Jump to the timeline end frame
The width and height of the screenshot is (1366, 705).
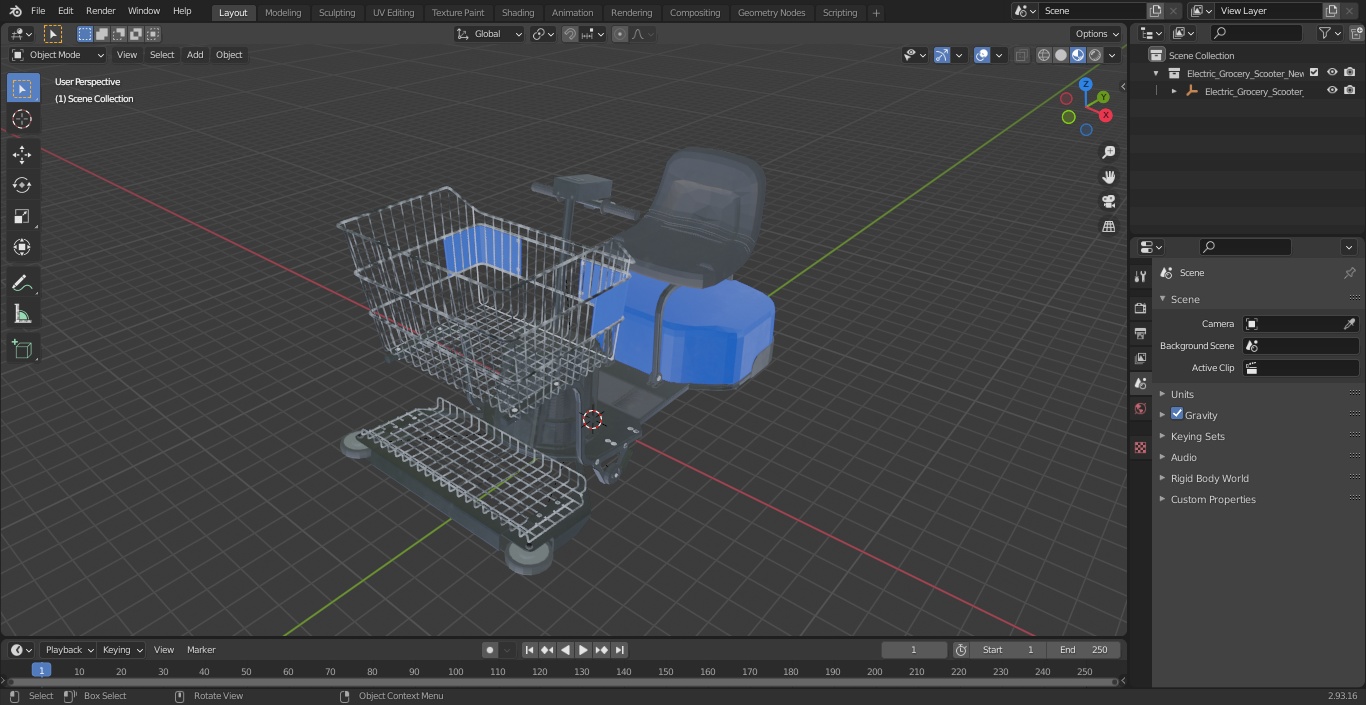pyautogui.click(x=620, y=650)
